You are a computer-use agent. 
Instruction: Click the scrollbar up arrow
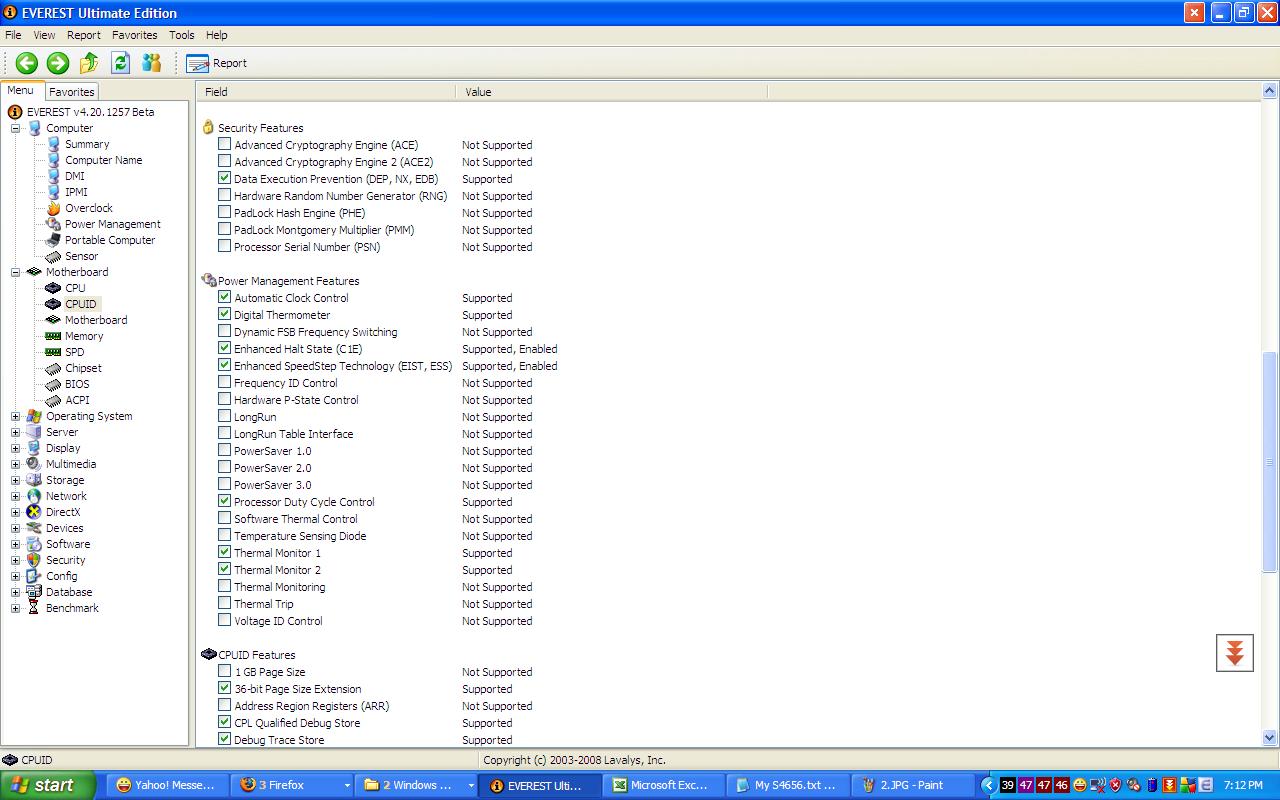(x=1270, y=91)
